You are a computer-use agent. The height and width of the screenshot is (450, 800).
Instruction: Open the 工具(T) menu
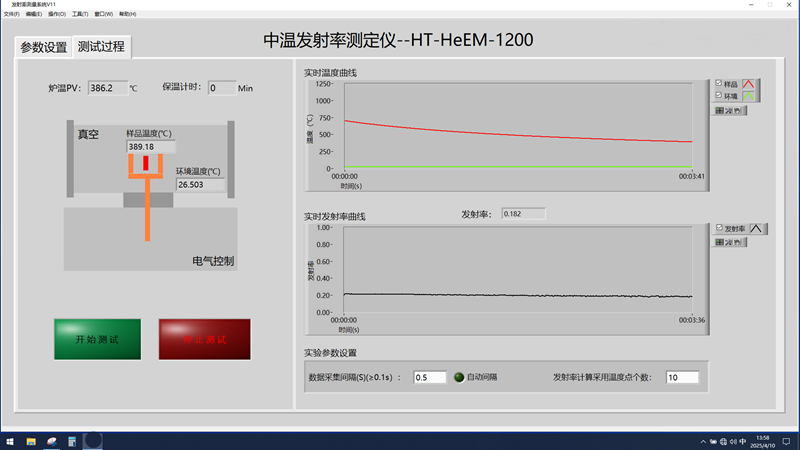(x=80, y=14)
